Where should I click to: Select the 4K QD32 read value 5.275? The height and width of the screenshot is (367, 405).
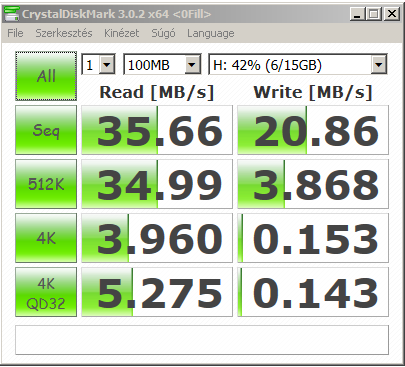tap(157, 292)
